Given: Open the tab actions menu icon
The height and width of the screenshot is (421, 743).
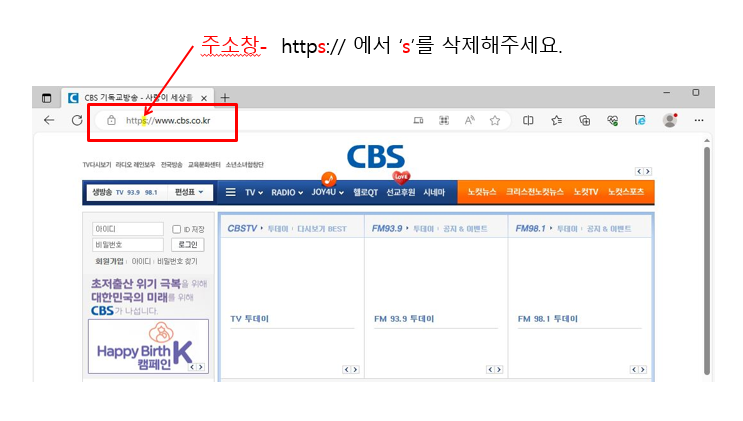Looking at the screenshot, I should pos(46,98).
